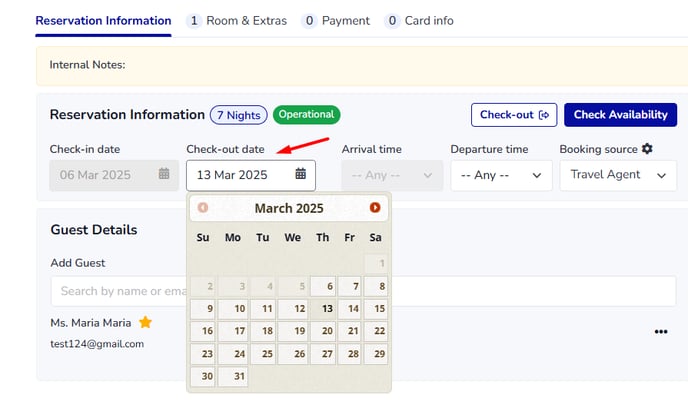Click the check-out date calendar icon

[301, 174]
